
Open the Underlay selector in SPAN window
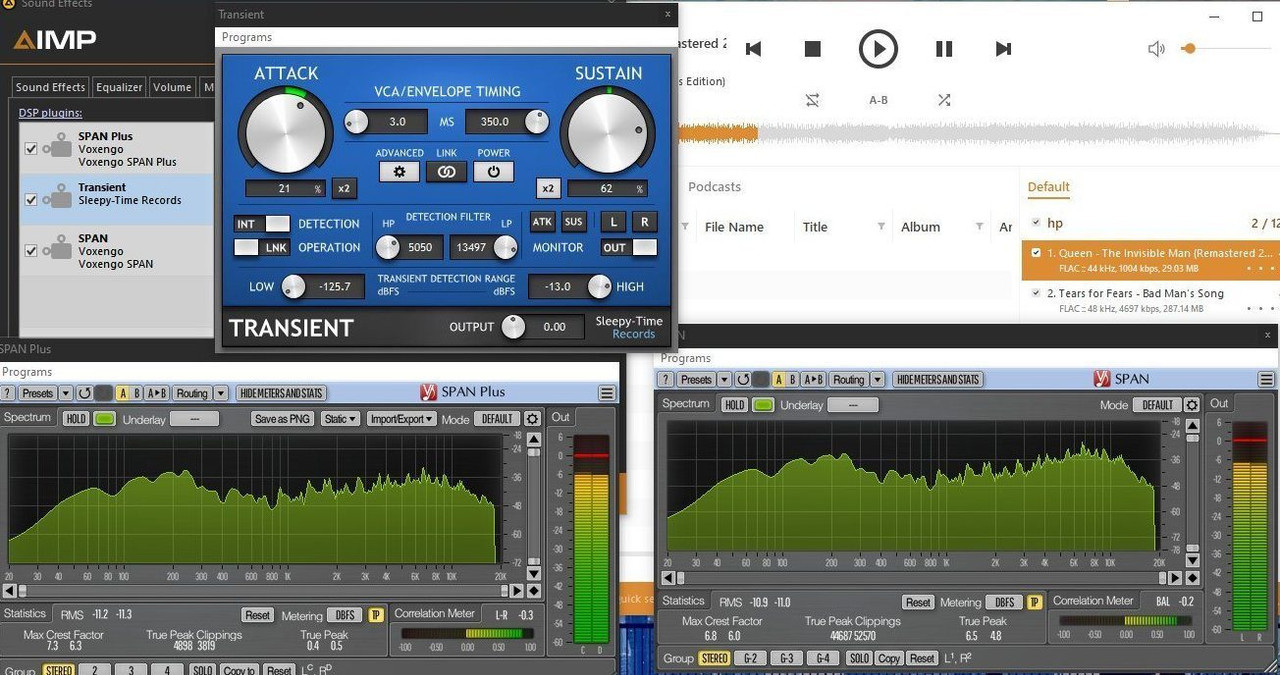pos(853,405)
